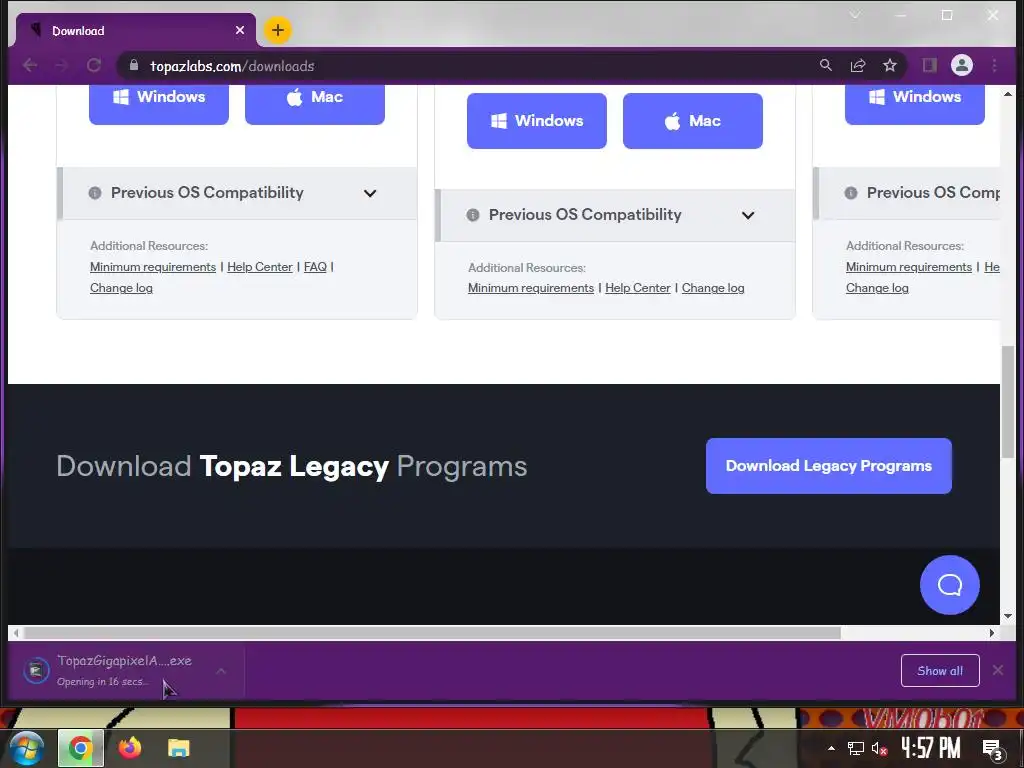Open Change log link in right card
Screen dimensions: 1024x768
click(x=877, y=288)
